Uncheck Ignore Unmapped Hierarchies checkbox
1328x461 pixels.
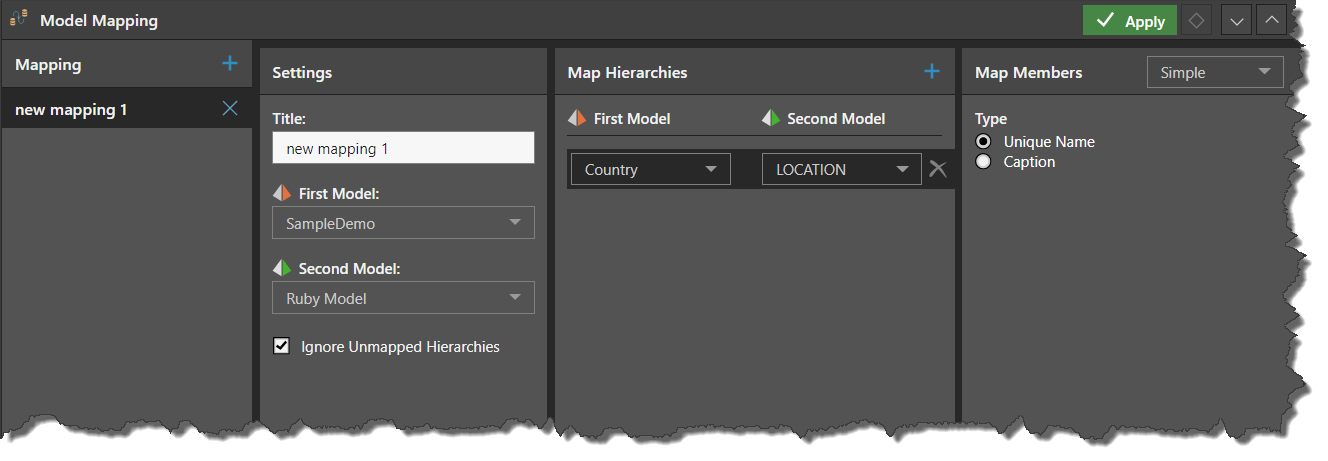coord(281,347)
